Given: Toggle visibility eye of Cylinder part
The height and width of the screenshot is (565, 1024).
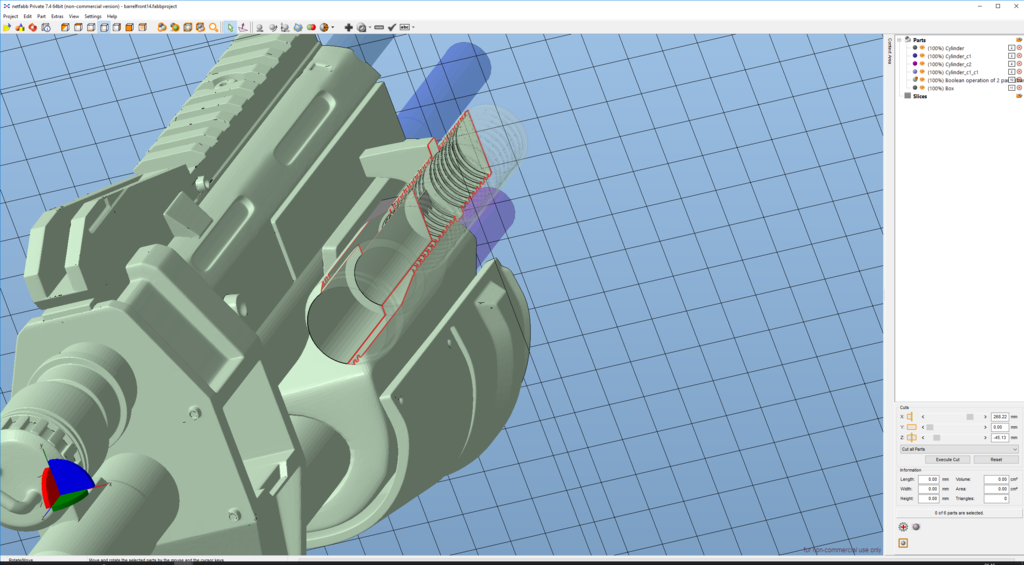Looking at the screenshot, I should point(922,48).
